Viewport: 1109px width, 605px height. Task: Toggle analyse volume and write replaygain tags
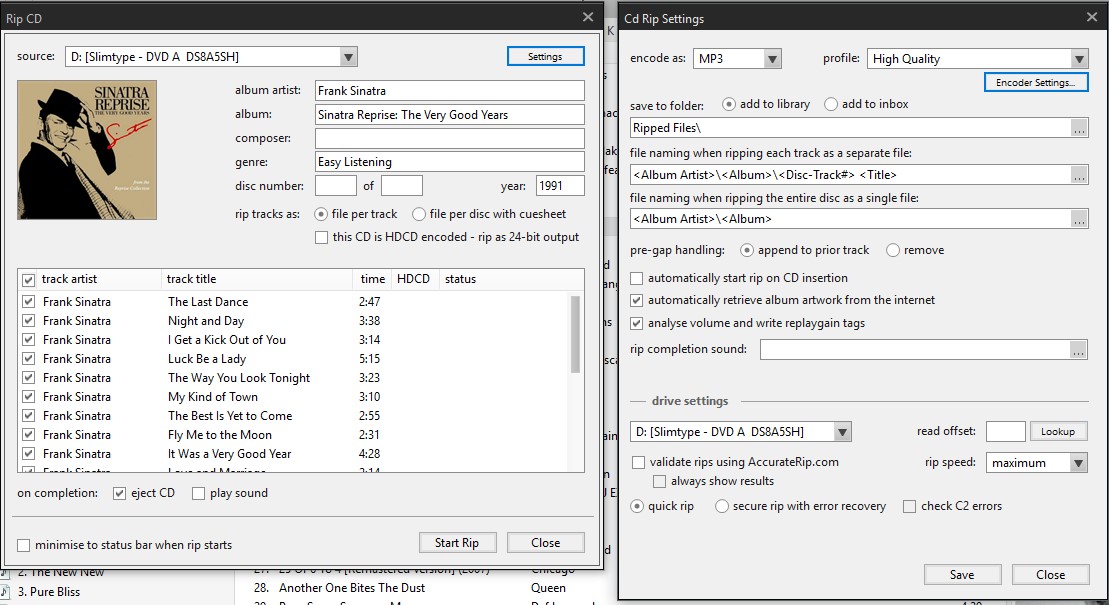[638, 323]
